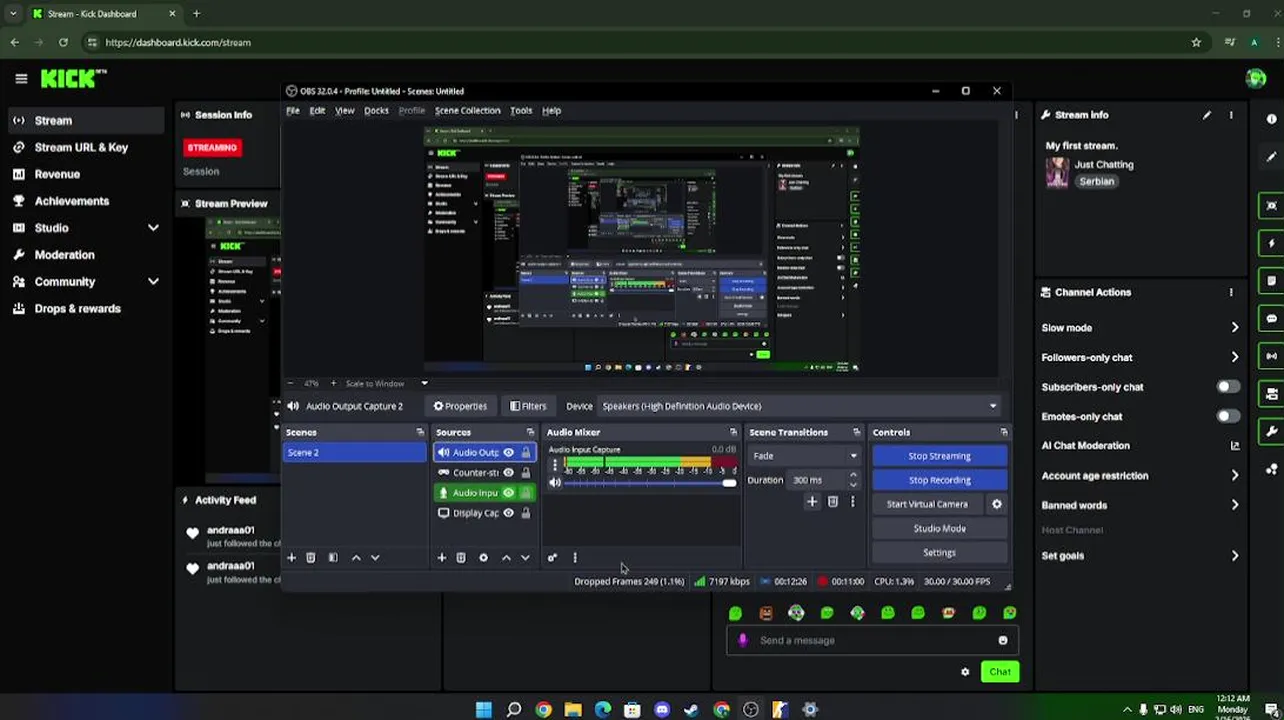Viewport: 1284px width, 720px height.
Task: Click Stop Streaming button
Action: [x=939, y=456]
